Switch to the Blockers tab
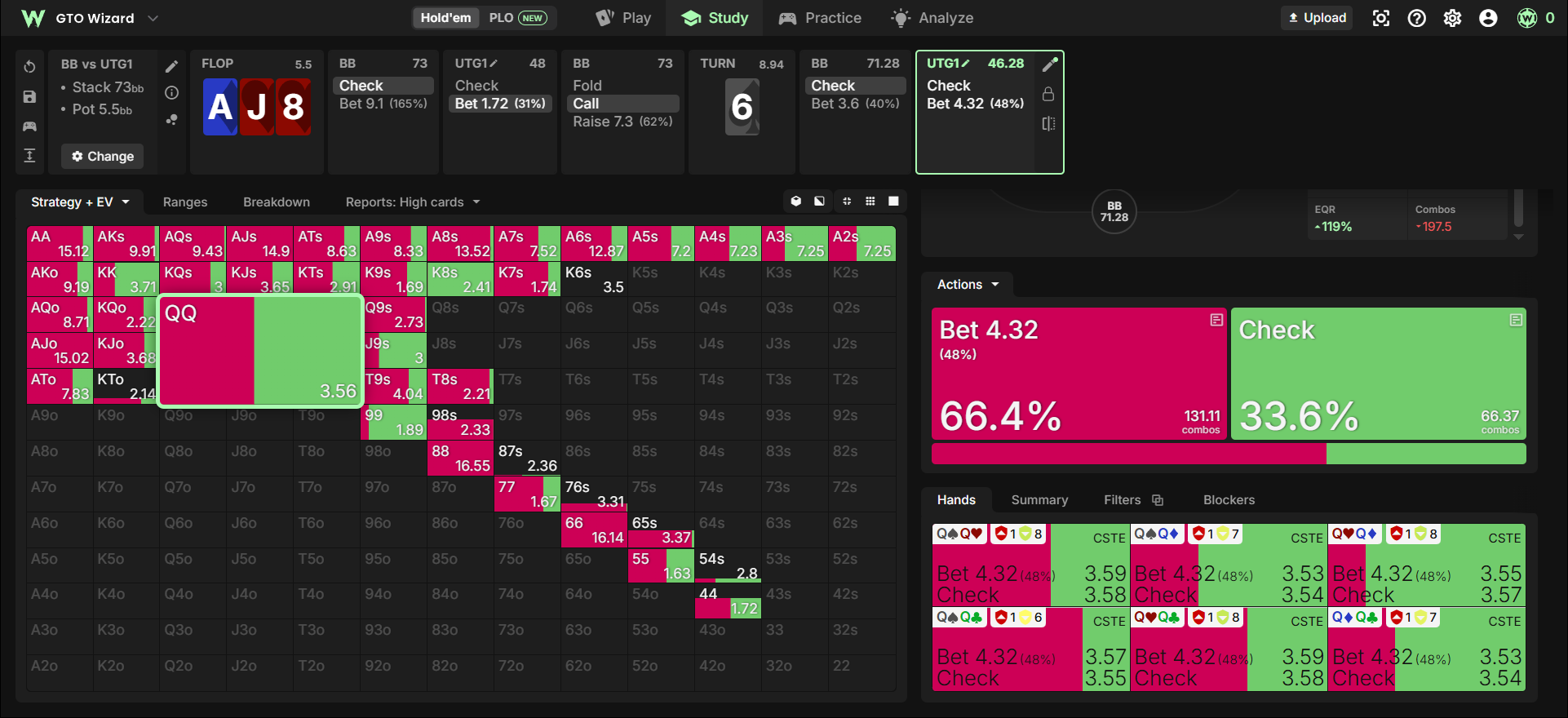Image resolution: width=1568 pixels, height=718 pixels. [x=1229, y=500]
